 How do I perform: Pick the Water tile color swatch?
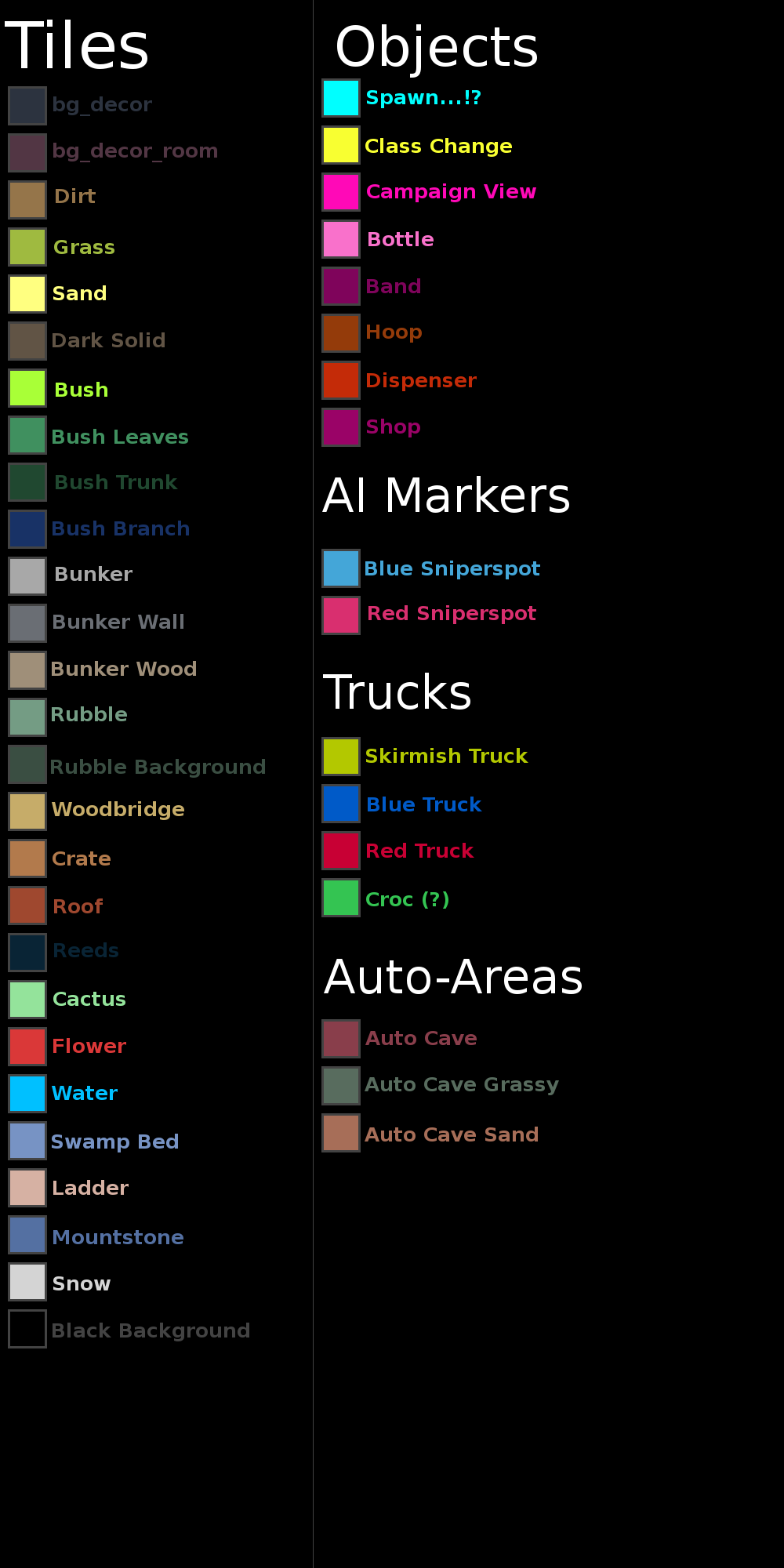tap(27, 1094)
